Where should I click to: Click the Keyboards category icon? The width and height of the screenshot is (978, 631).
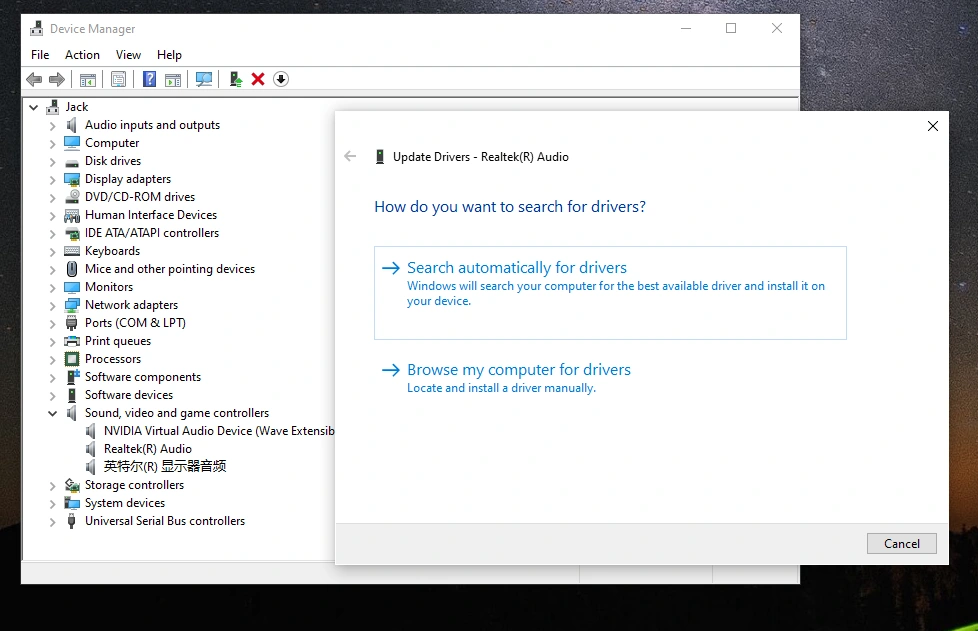coord(72,251)
